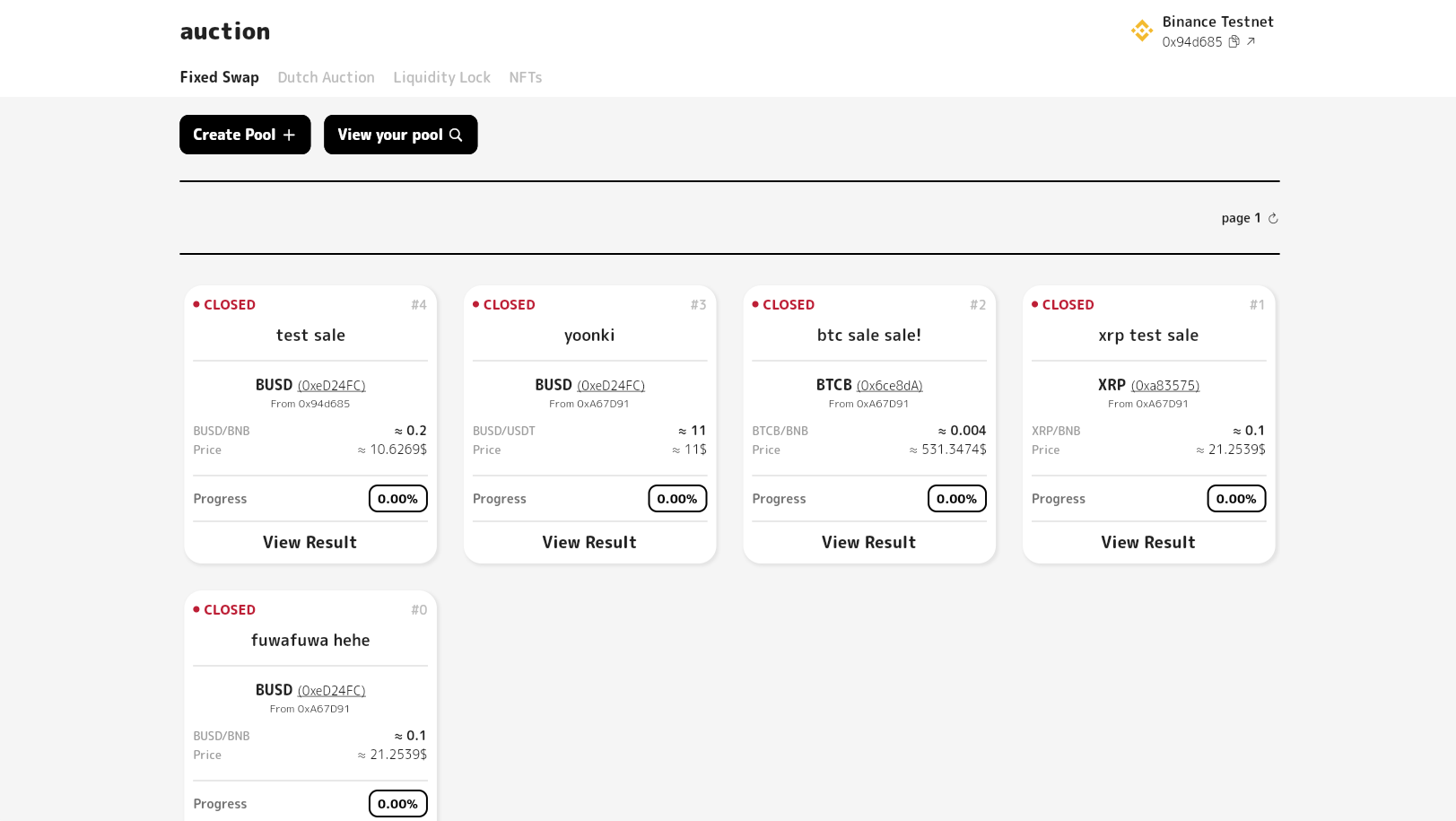Screen dimensions: 1456x821
Task: Click the magnifier icon on View your pool
Action: pyautogui.click(x=457, y=134)
